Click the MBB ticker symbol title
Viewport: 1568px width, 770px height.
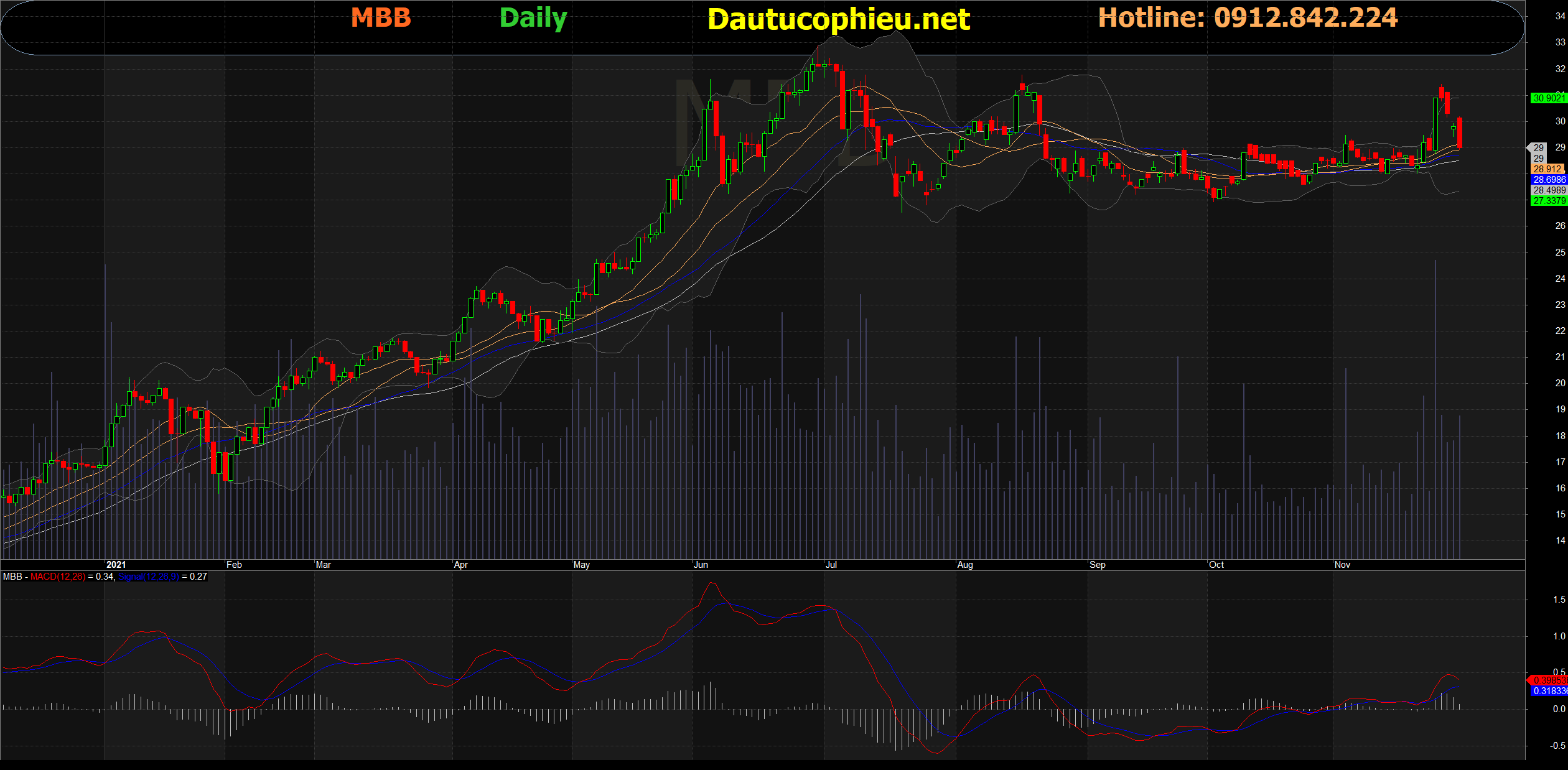point(381,18)
